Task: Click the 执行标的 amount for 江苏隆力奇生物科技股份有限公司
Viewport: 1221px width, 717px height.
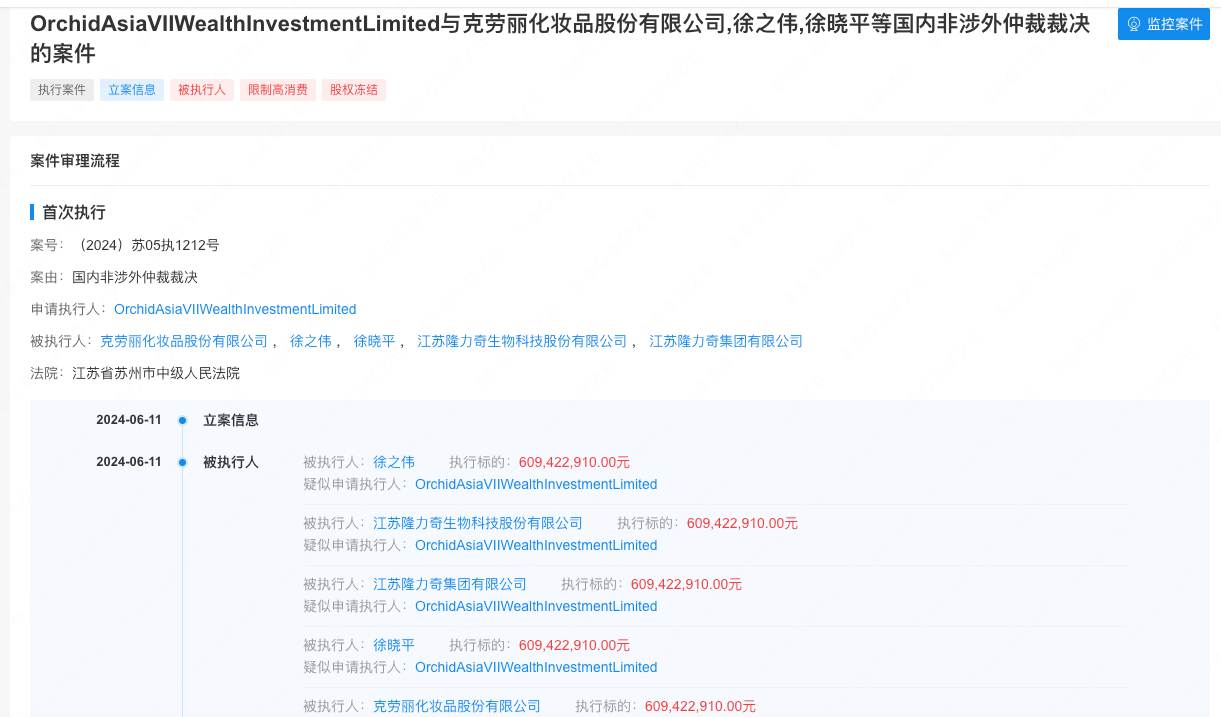Action: tap(742, 523)
